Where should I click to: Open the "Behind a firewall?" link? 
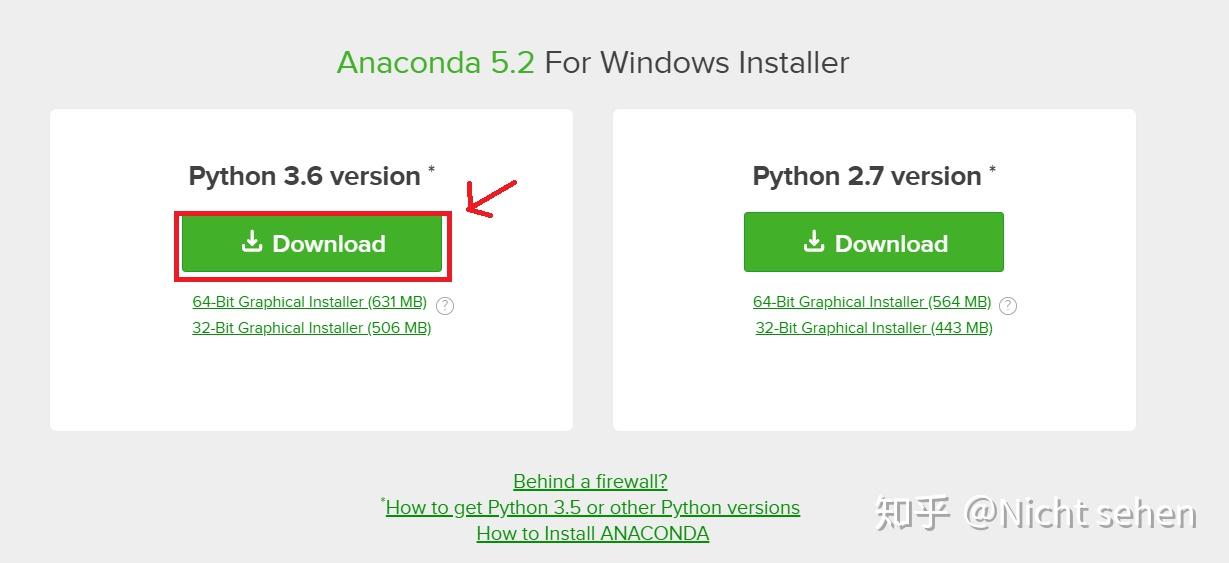click(590, 482)
